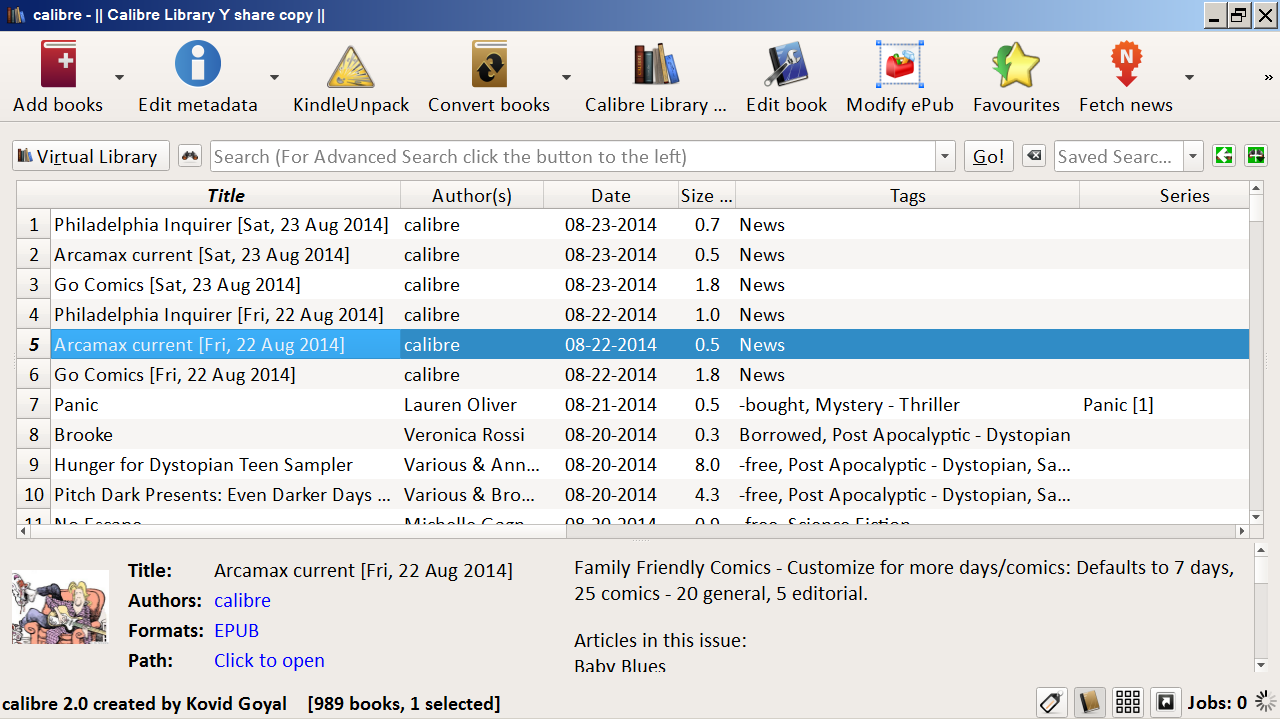Click into the Saved Searches box

point(1119,156)
